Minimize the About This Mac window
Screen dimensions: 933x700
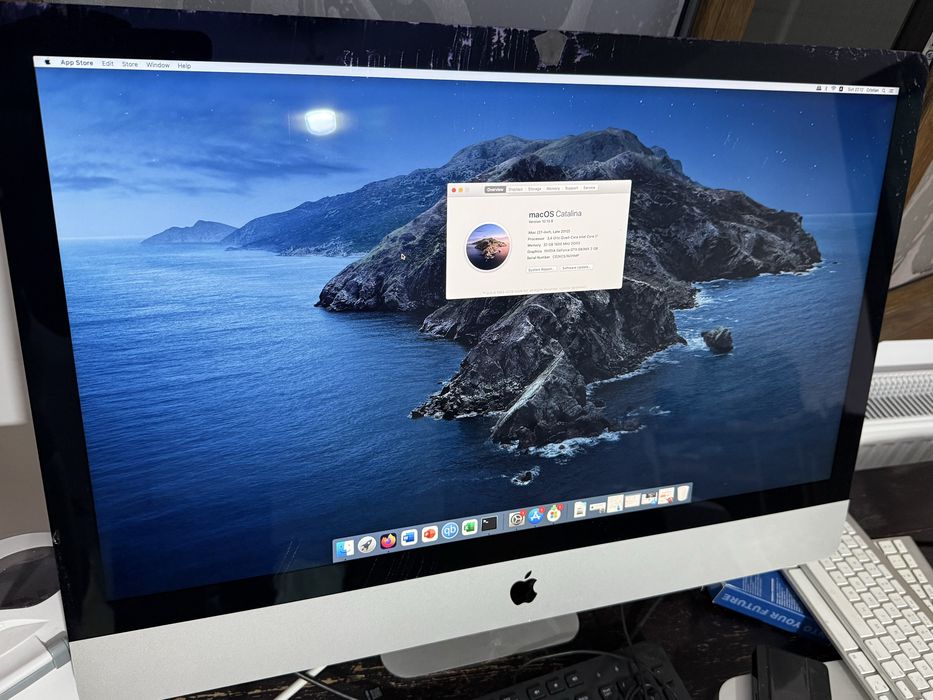point(461,190)
